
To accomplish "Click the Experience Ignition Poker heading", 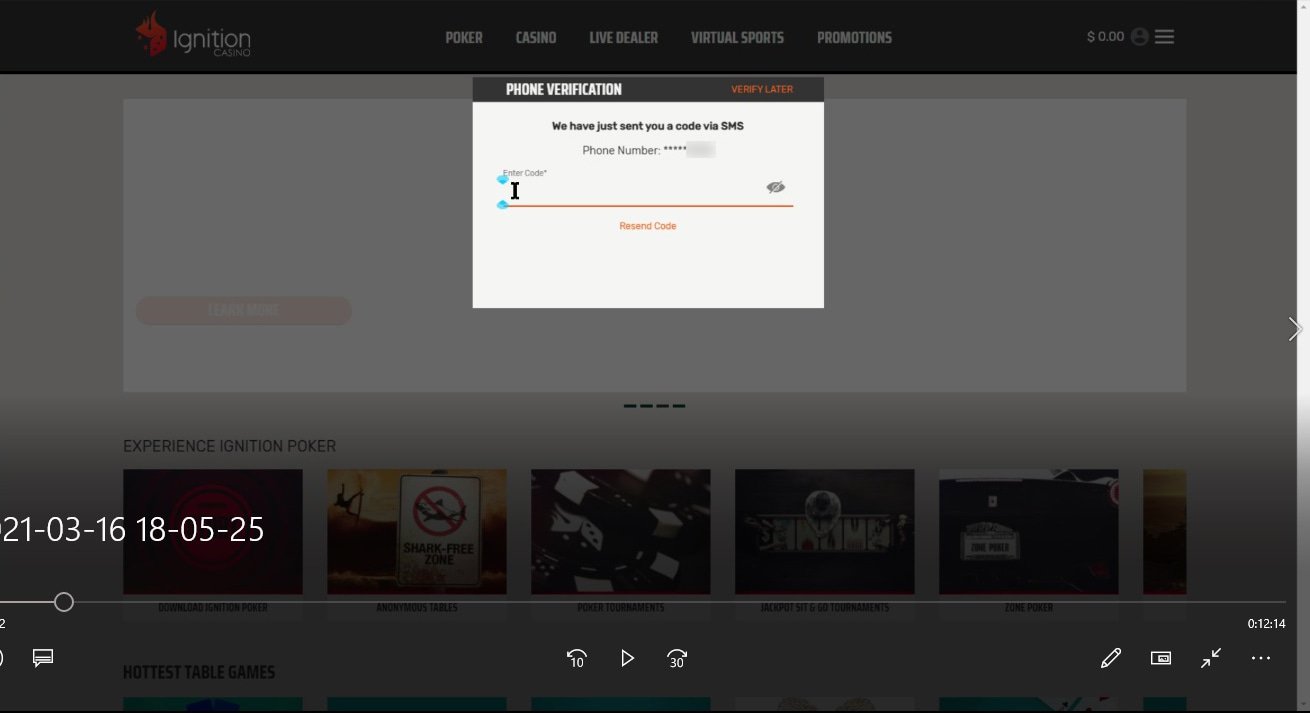I will click(x=230, y=446).
